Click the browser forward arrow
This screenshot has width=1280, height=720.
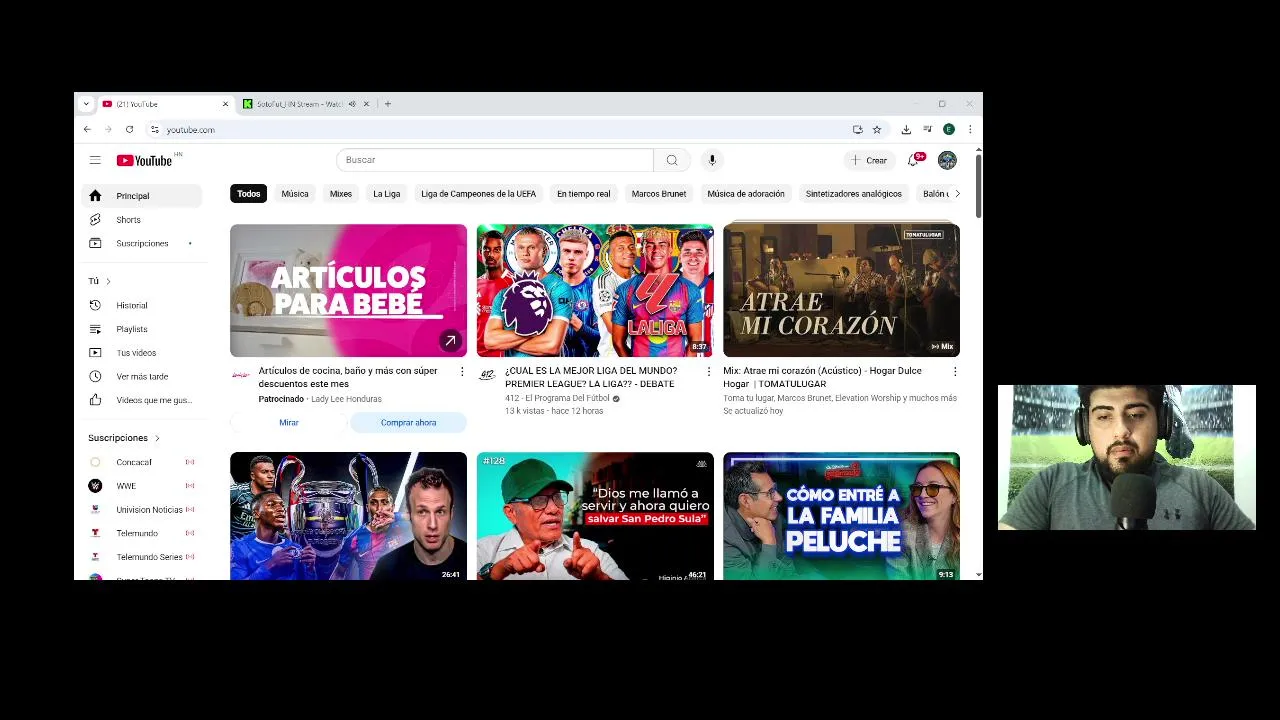[x=108, y=129]
